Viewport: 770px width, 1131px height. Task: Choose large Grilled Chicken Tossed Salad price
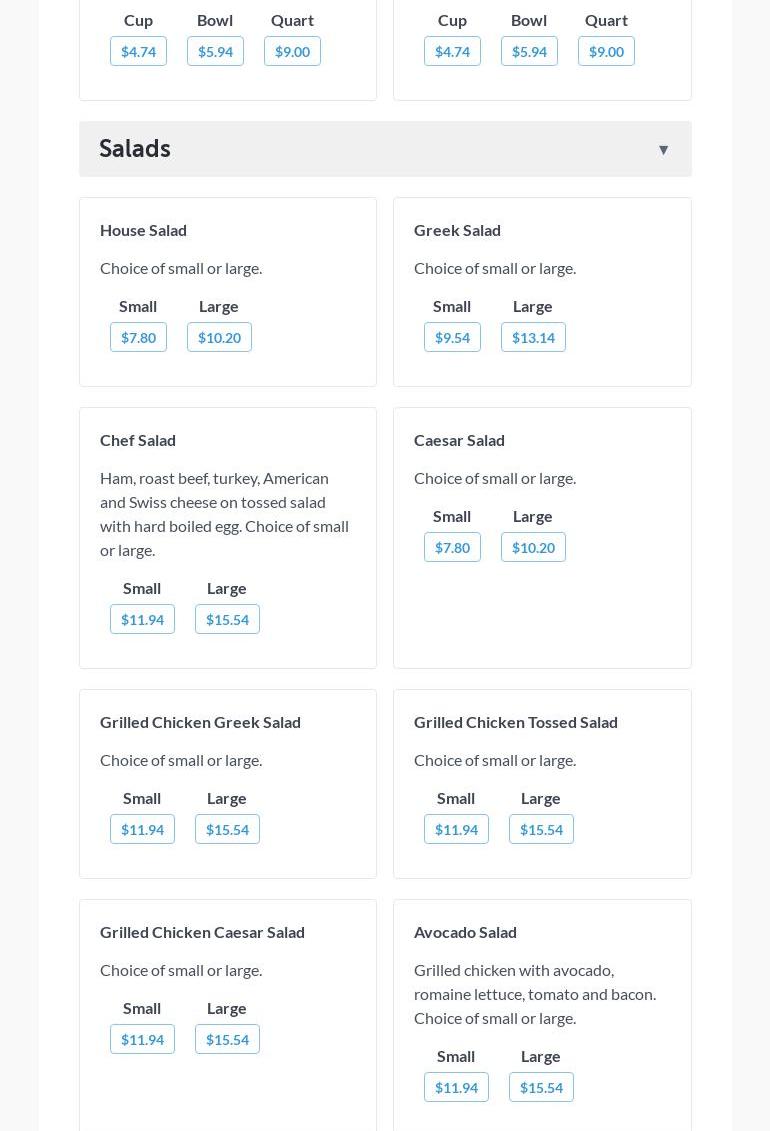541,830
